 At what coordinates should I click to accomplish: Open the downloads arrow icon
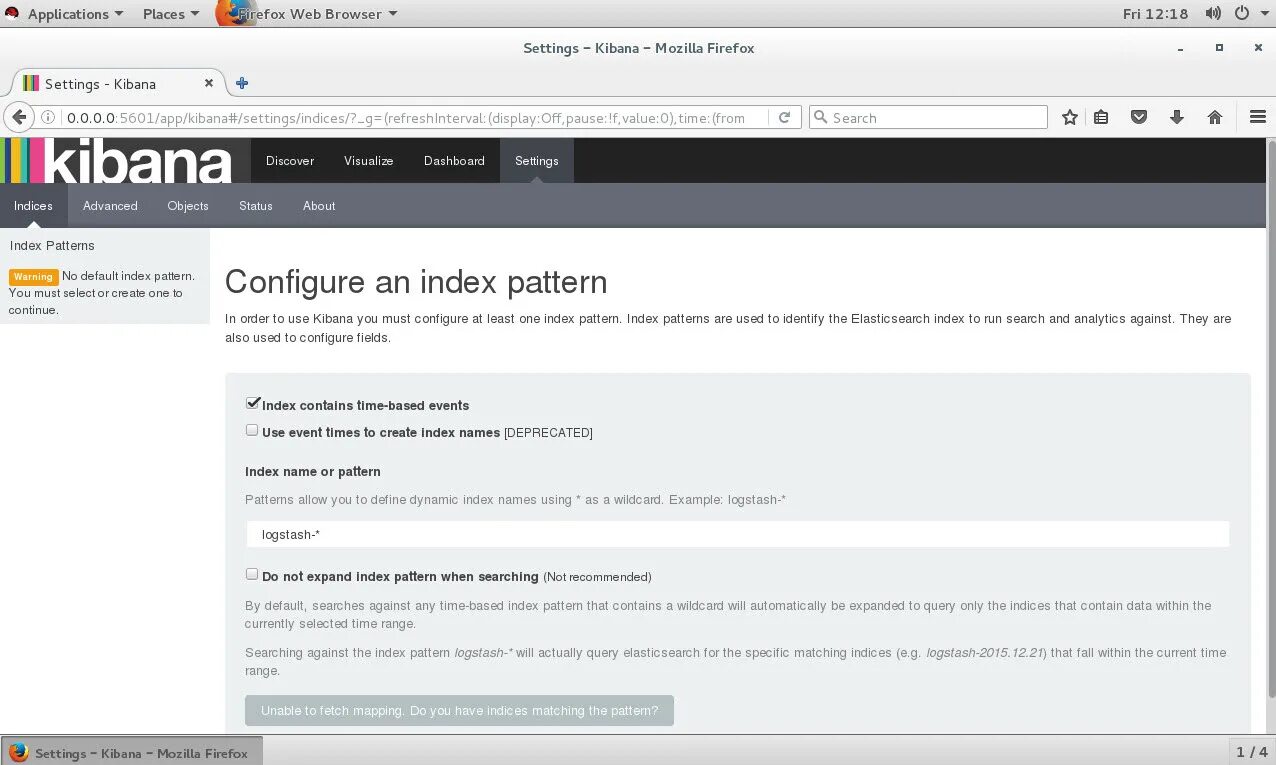click(1177, 117)
